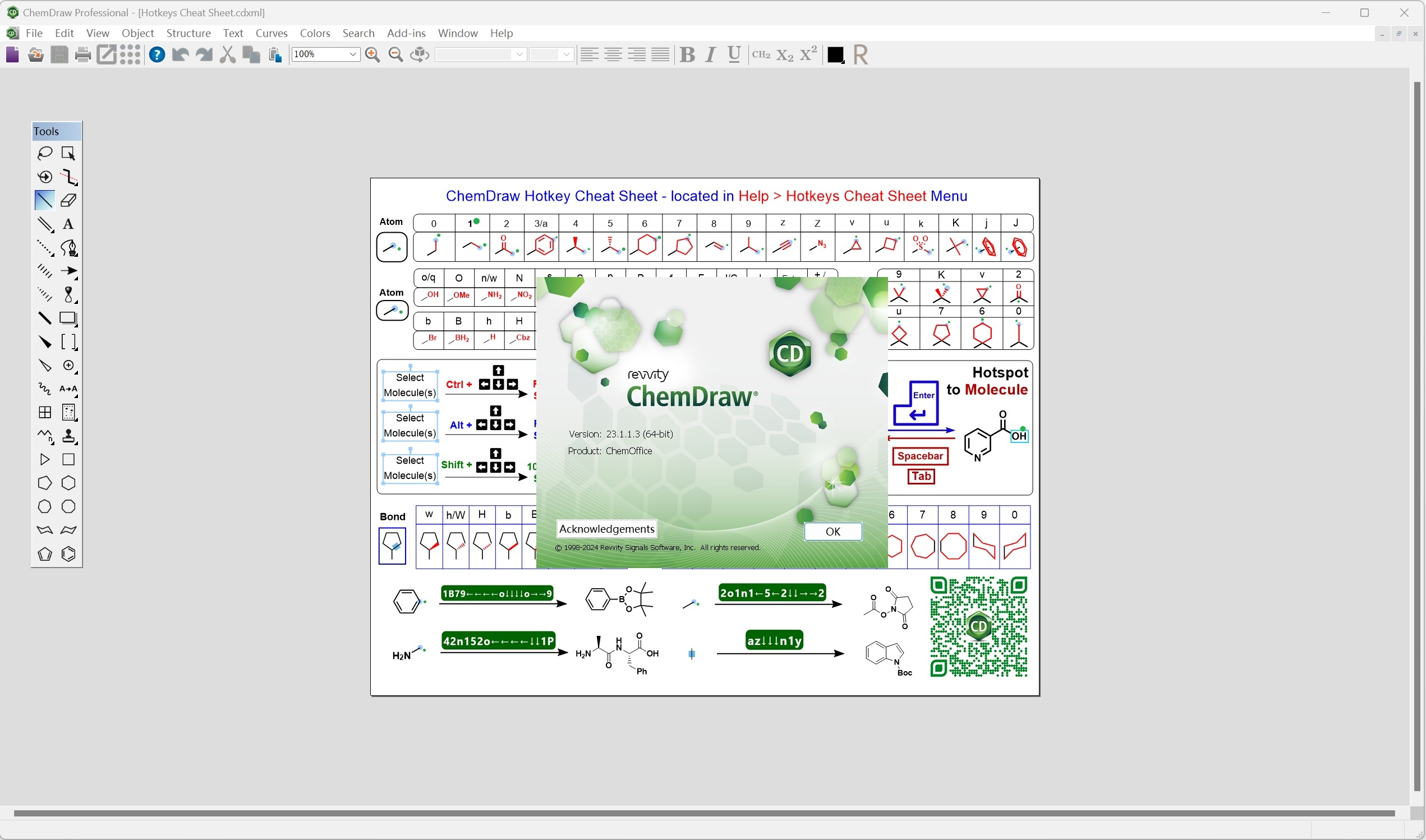The image size is (1426, 840).
Task: Select the Cyclobutane ring tool
Action: click(68, 460)
